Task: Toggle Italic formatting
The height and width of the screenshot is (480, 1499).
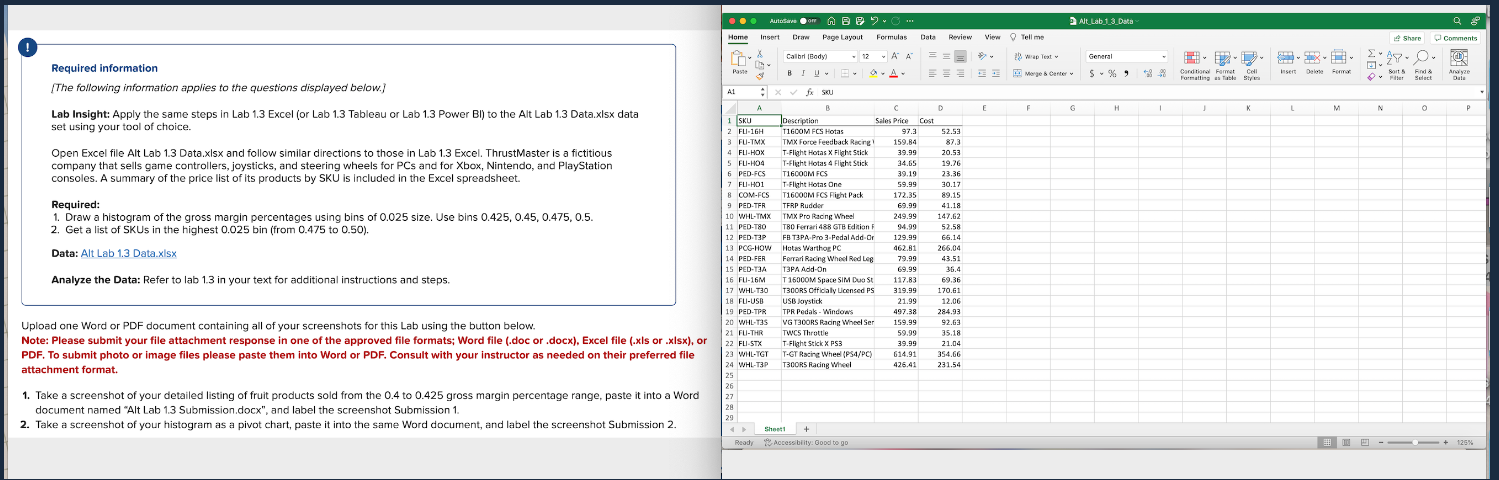Action: coord(803,73)
